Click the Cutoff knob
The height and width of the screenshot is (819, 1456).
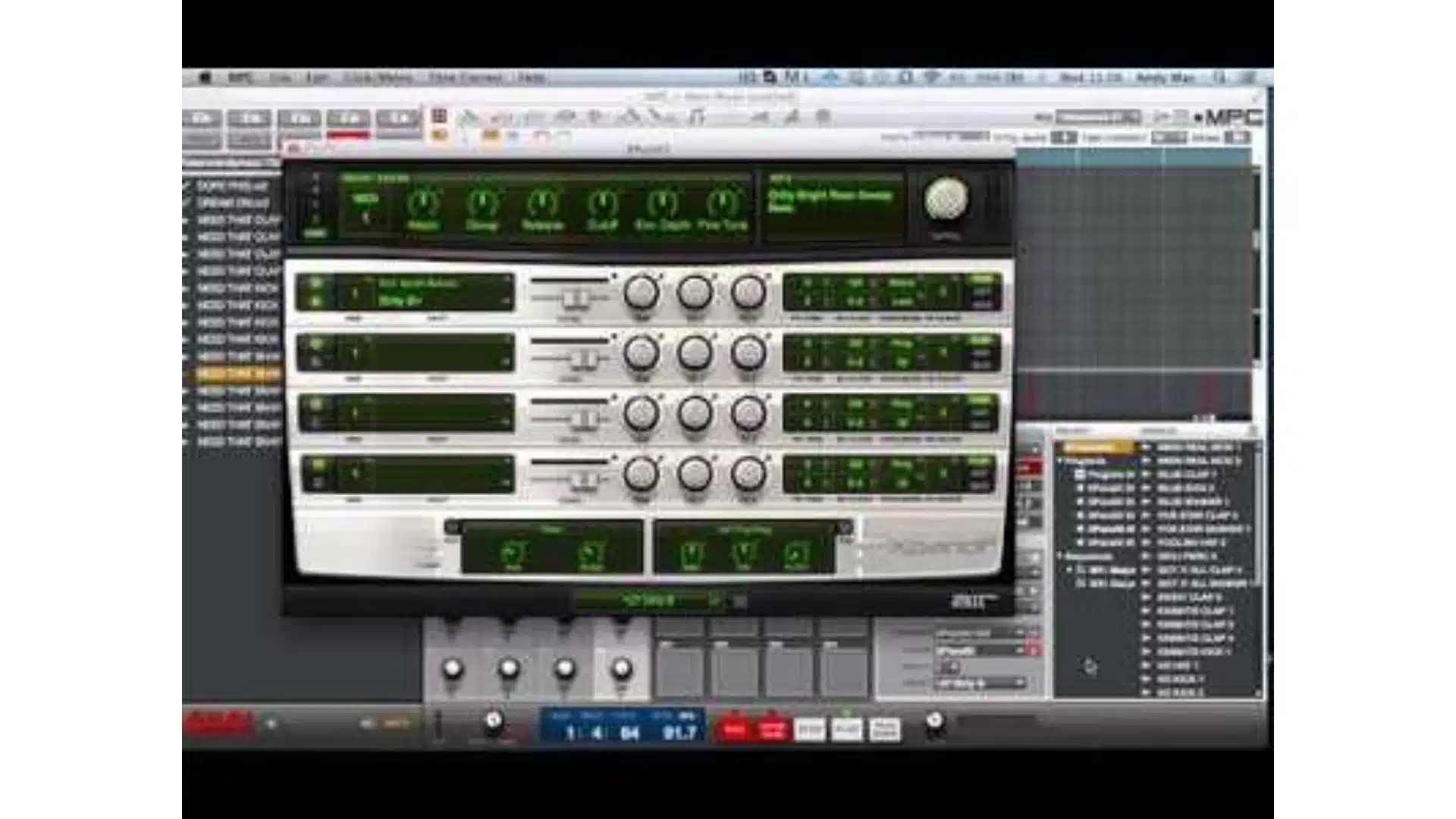602,203
